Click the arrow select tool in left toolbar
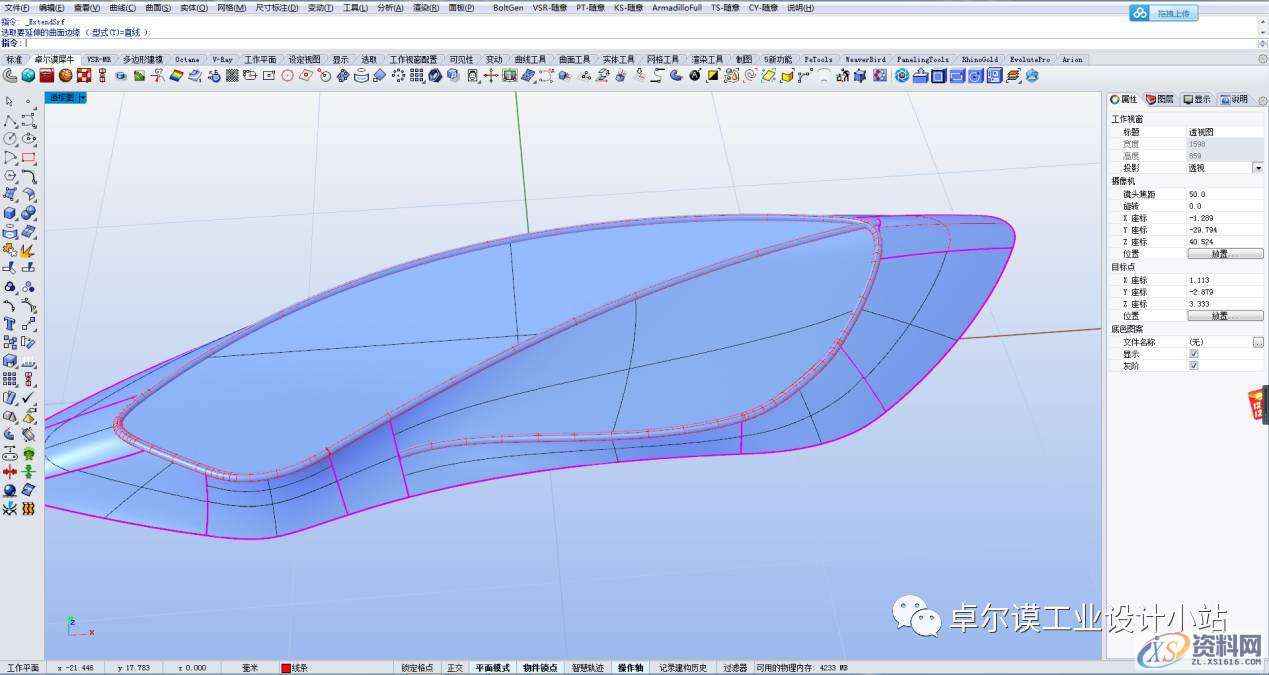 pyautogui.click(x=10, y=101)
